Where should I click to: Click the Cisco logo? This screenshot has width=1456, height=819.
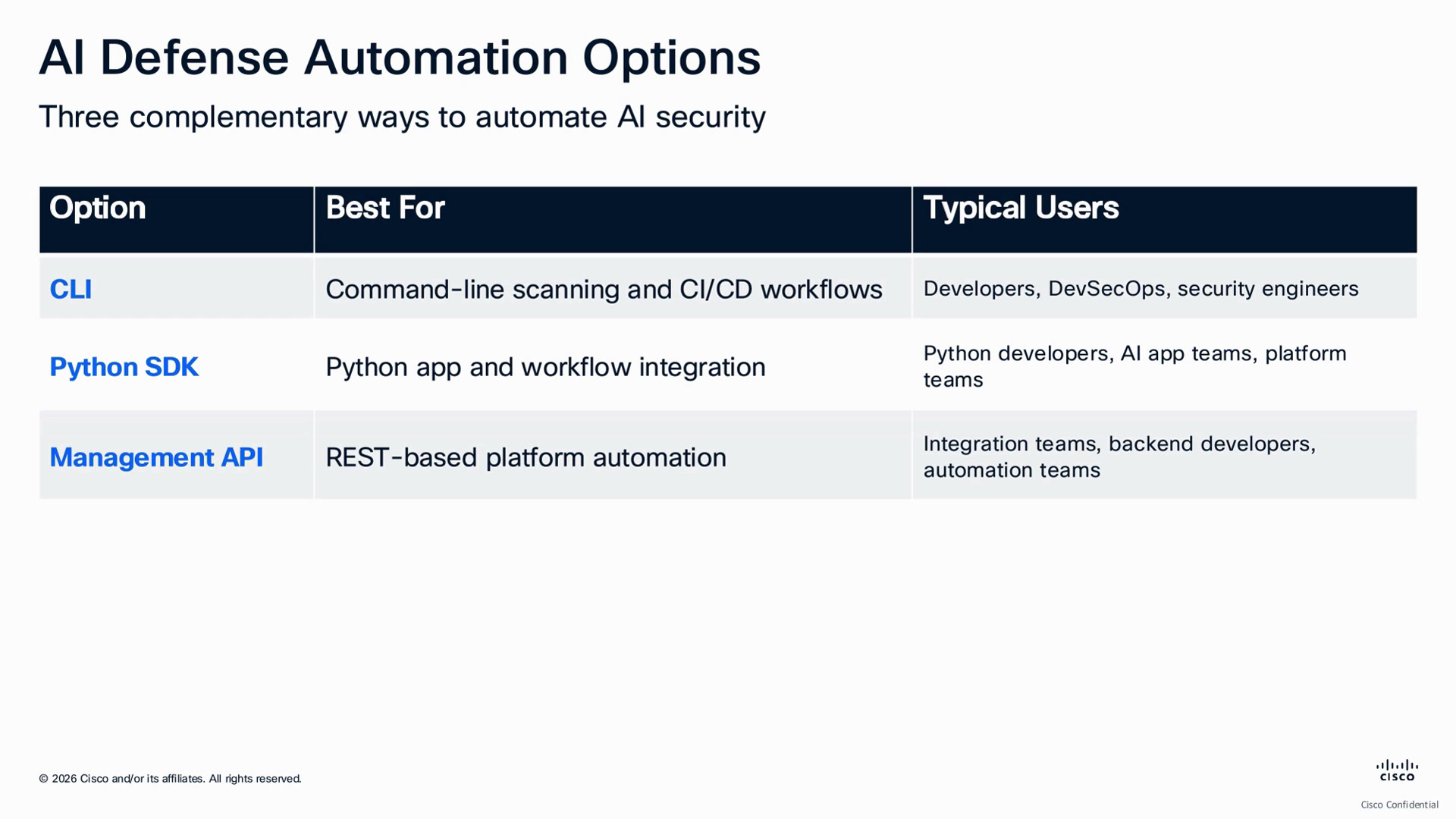pyautogui.click(x=1397, y=770)
